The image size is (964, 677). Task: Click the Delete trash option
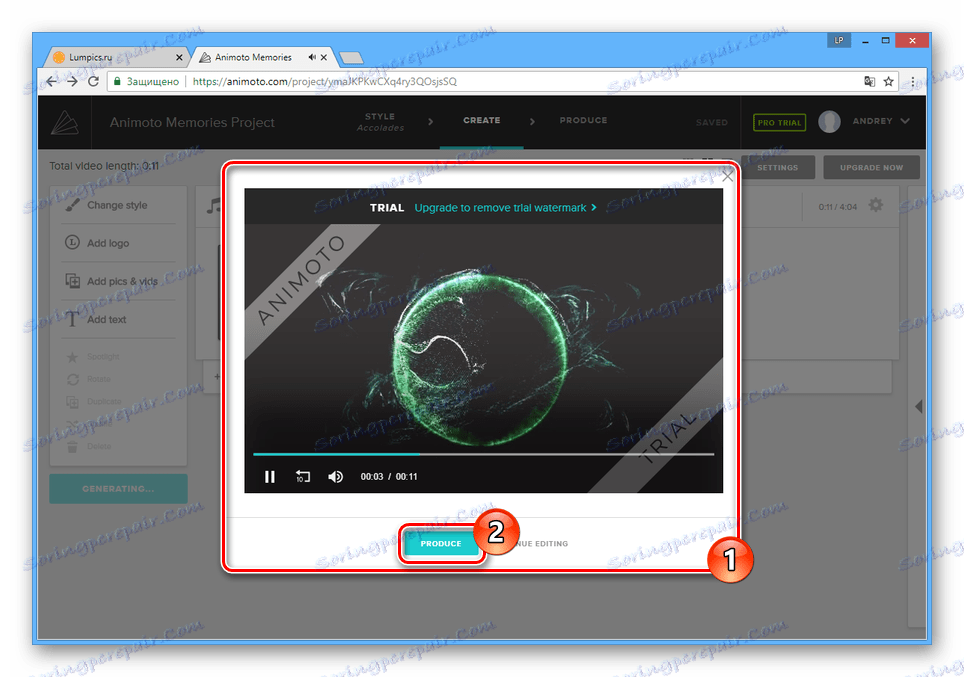pyautogui.click(x=89, y=446)
